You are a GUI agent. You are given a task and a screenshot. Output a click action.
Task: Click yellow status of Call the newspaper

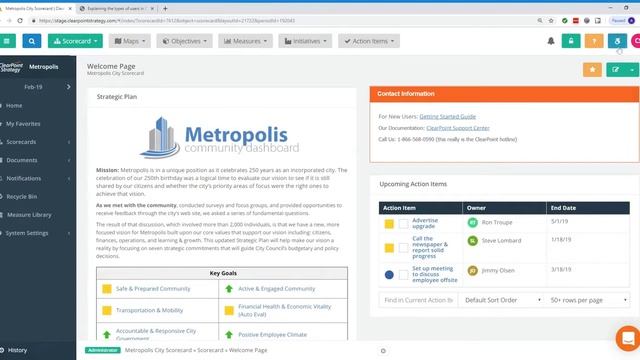click(x=389, y=248)
